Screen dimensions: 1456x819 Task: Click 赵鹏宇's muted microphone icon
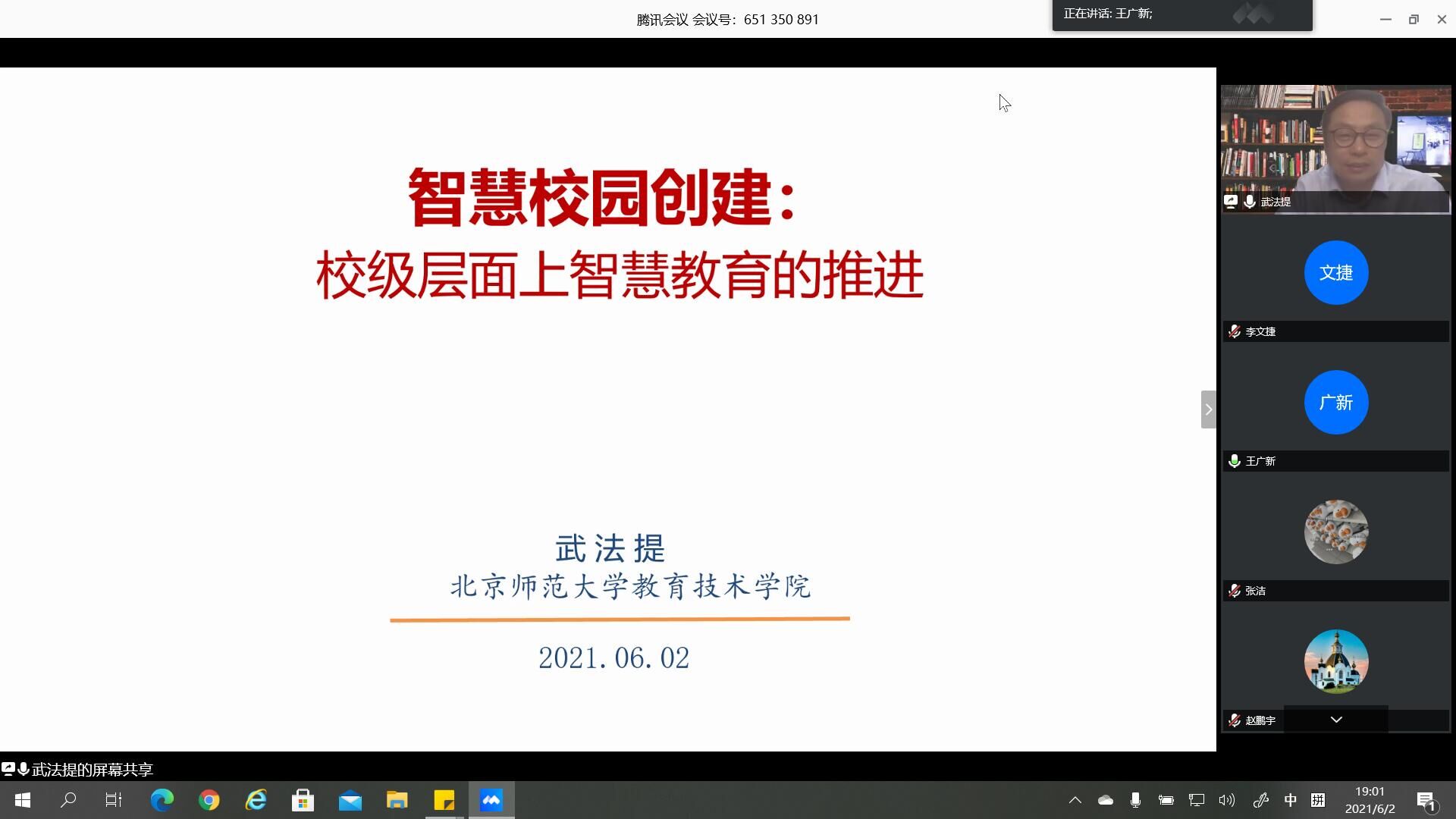tap(1235, 720)
